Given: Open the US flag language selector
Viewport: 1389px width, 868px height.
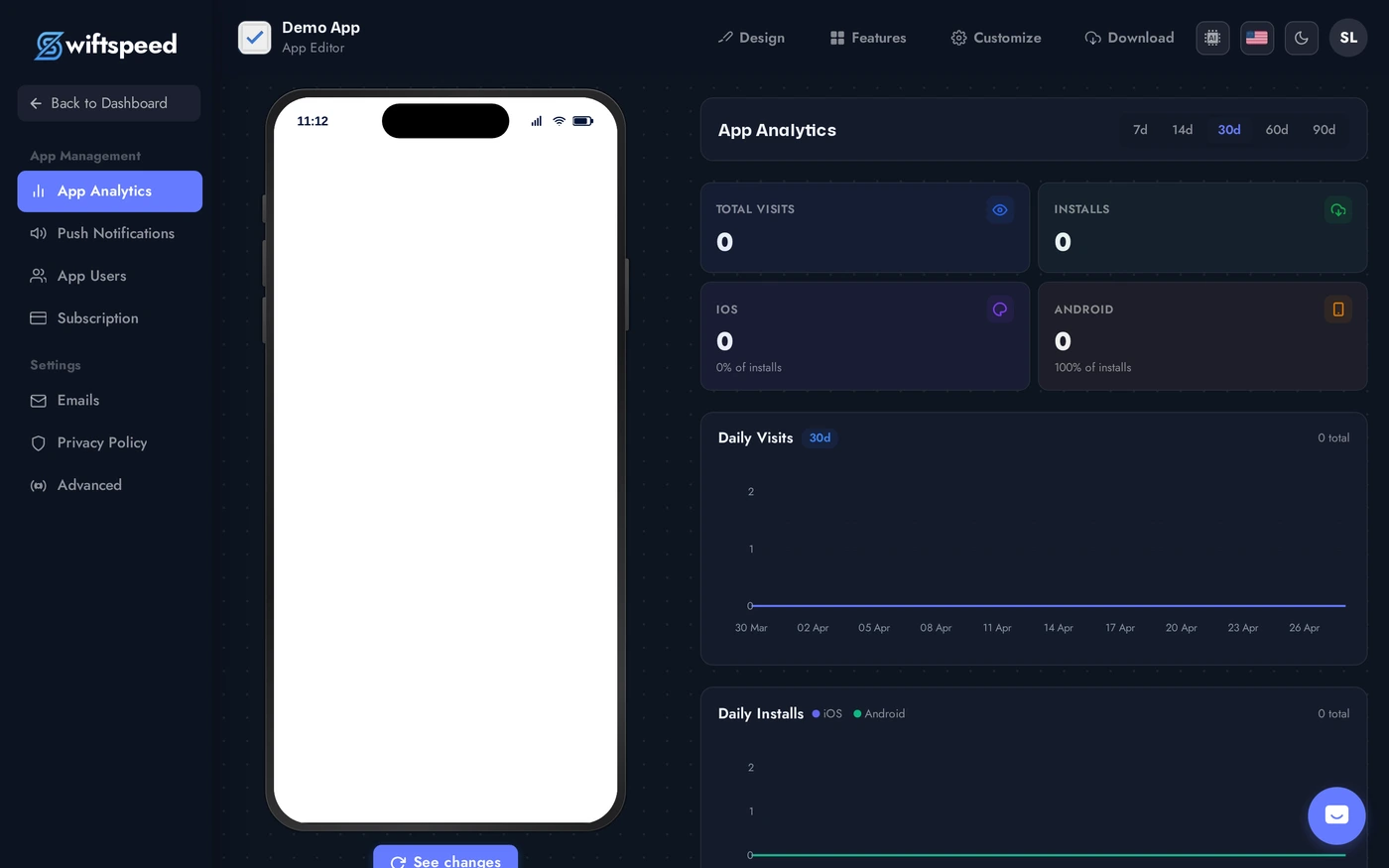Looking at the screenshot, I should point(1257,38).
